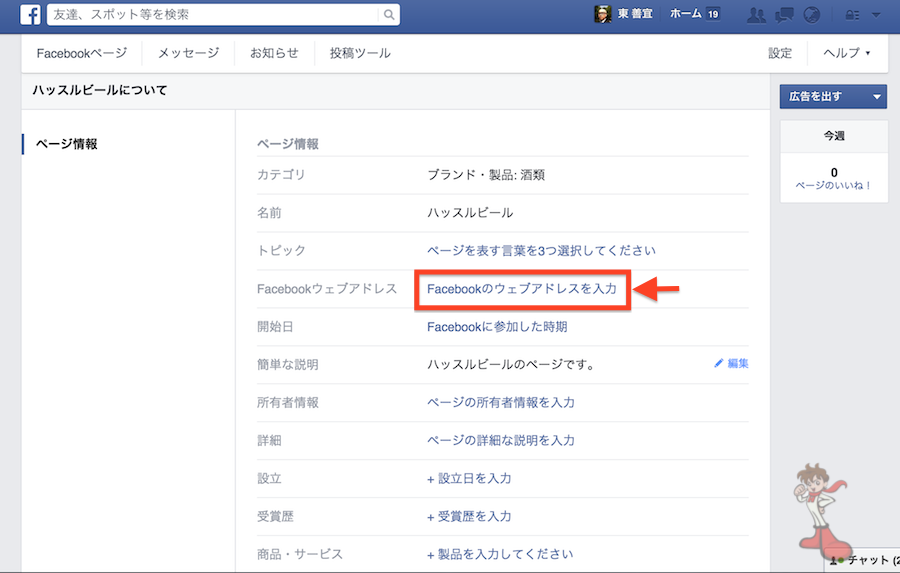
Task: Open the friend requests icon
Action: point(756,15)
